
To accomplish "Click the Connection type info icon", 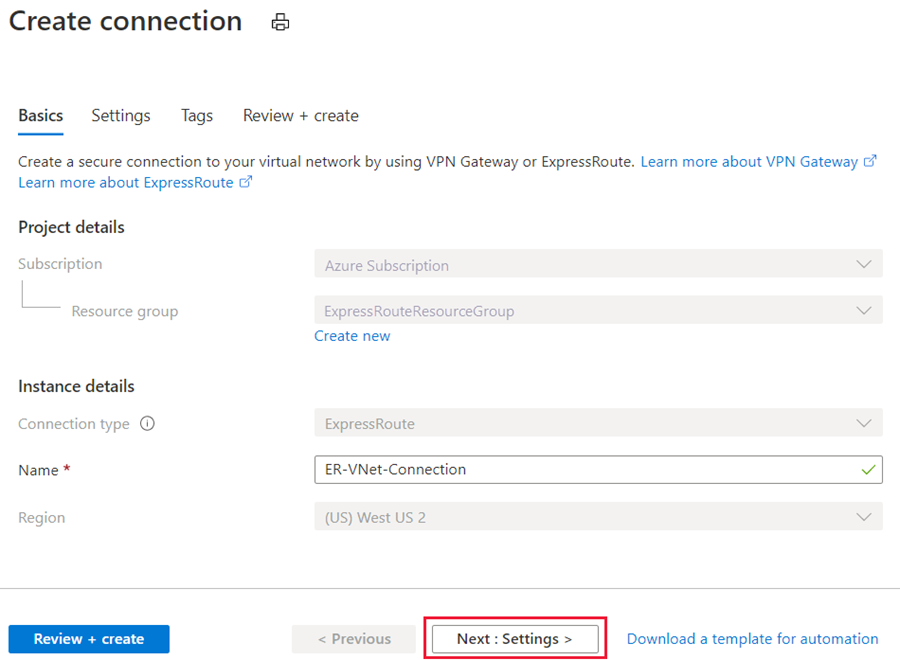I will [147, 424].
